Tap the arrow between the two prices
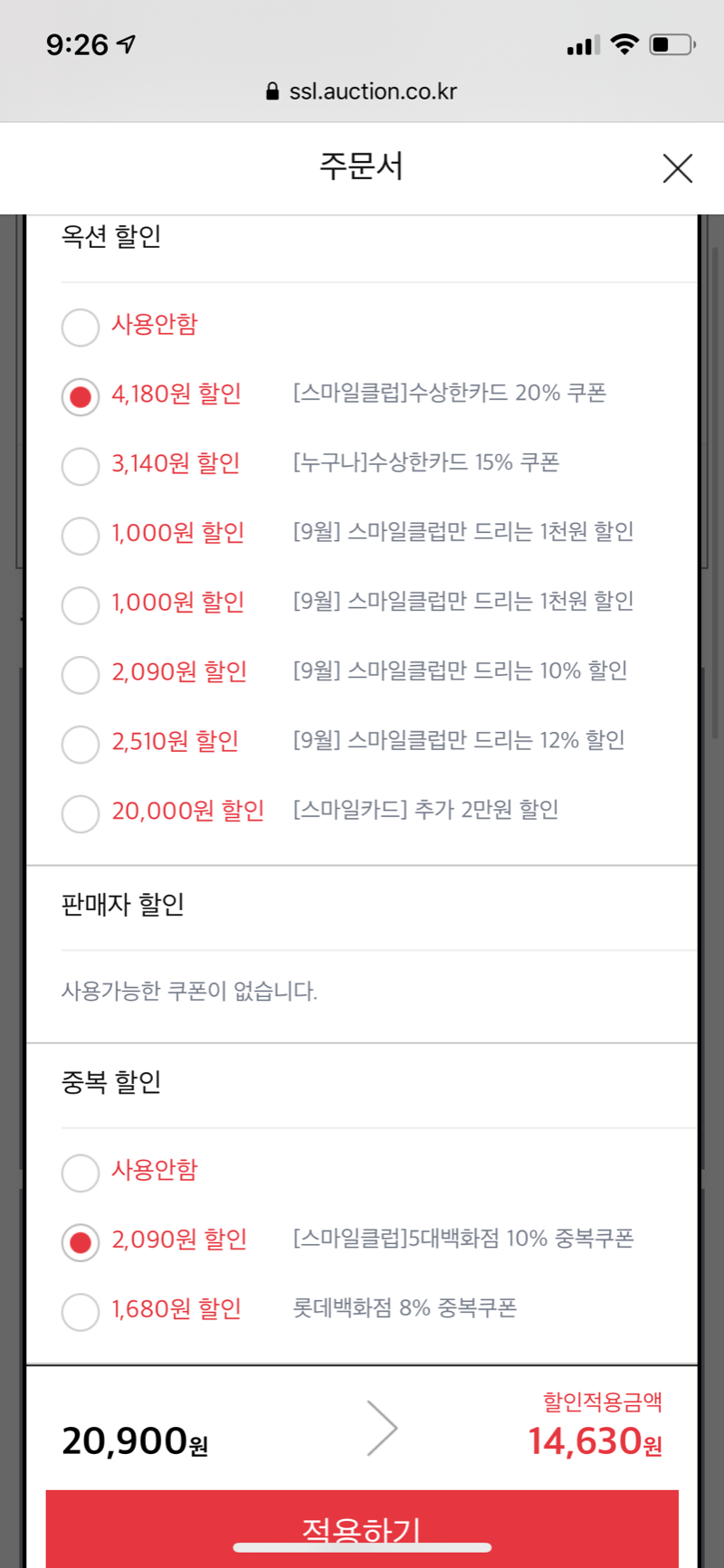Viewport: 724px width, 1568px height. [382, 1428]
